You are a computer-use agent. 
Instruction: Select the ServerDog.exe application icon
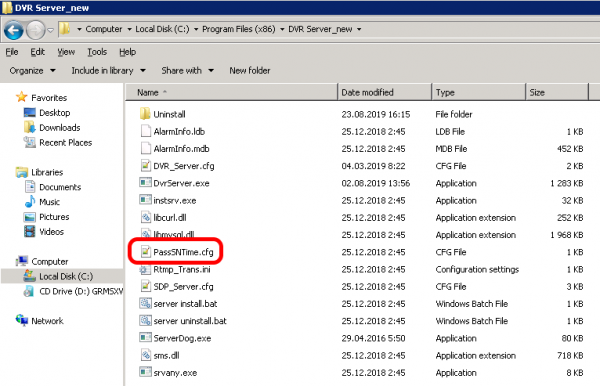pyautogui.click(x=145, y=338)
